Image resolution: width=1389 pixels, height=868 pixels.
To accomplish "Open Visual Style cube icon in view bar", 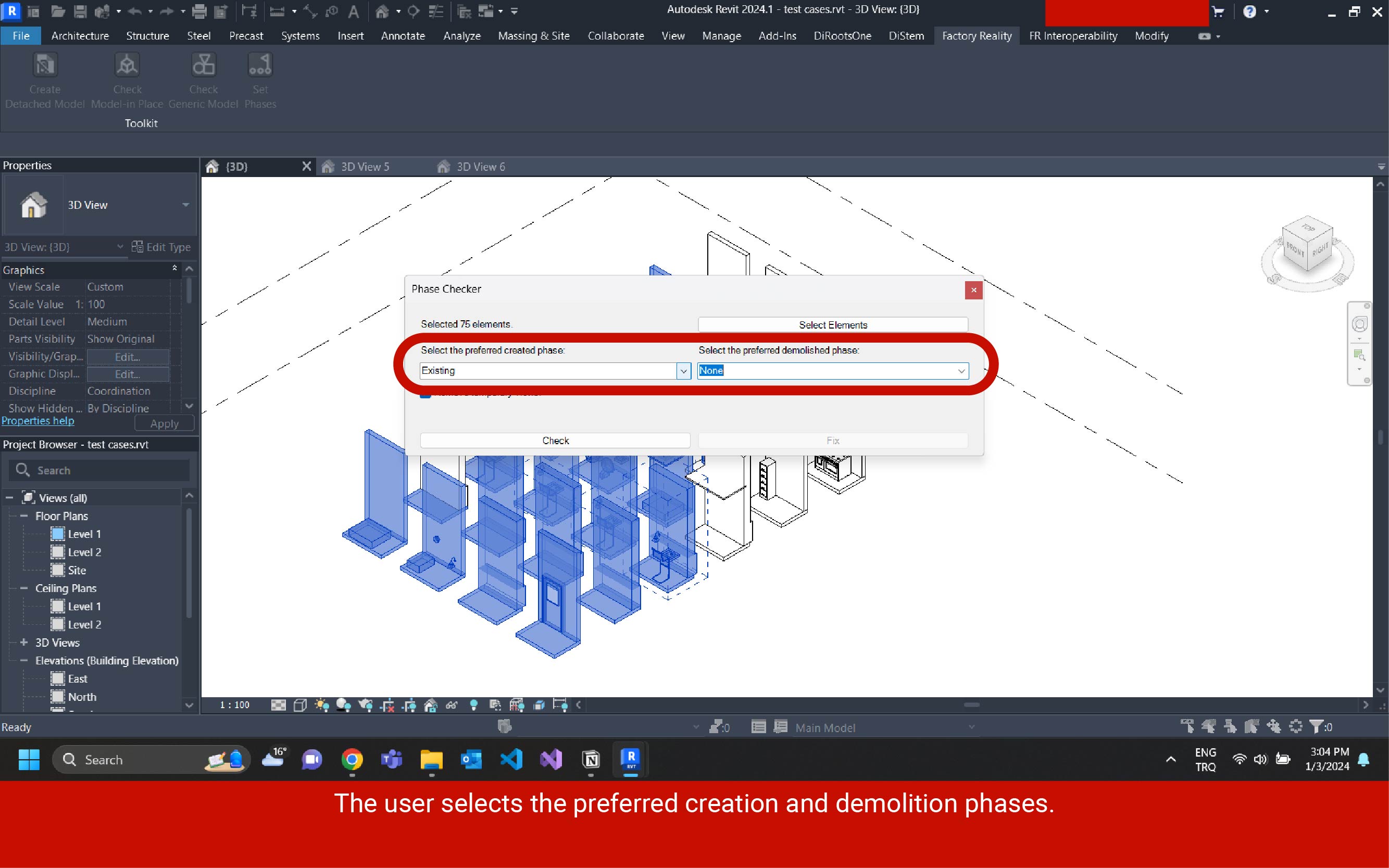I will click(300, 705).
